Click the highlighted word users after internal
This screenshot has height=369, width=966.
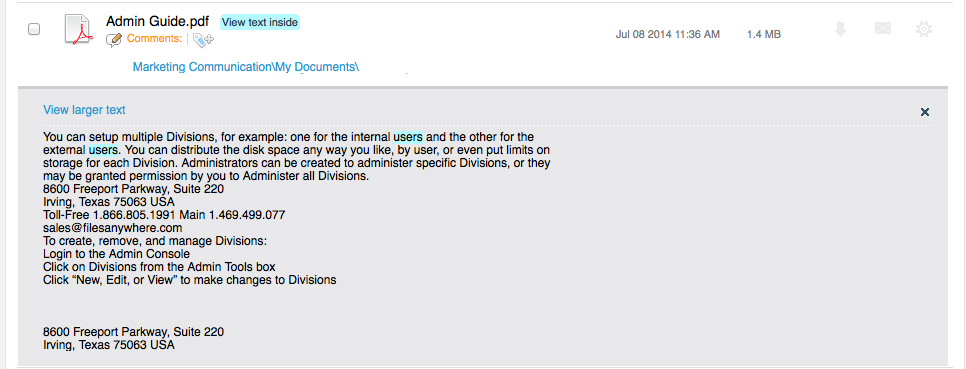tap(408, 137)
